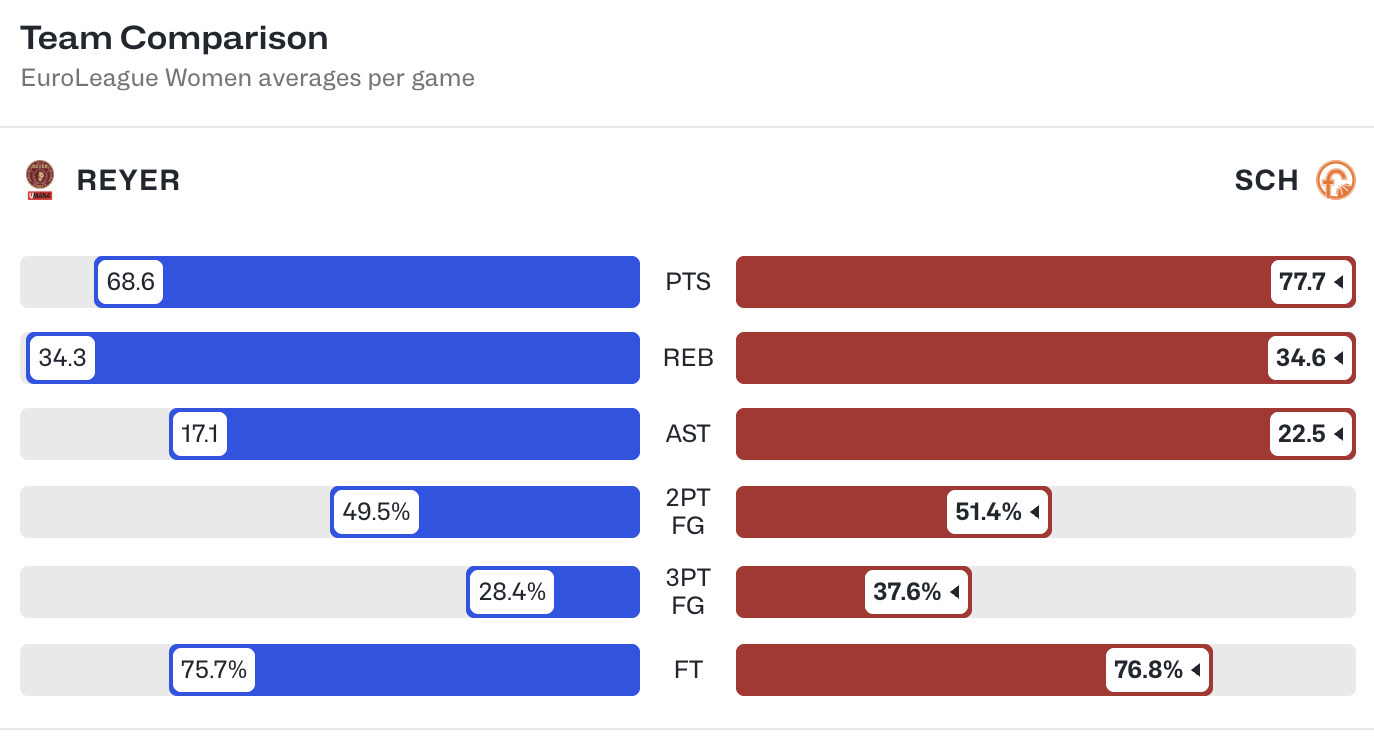
Task: Click the arrow marker beside 76.8%
Action: tap(1195, 670)
